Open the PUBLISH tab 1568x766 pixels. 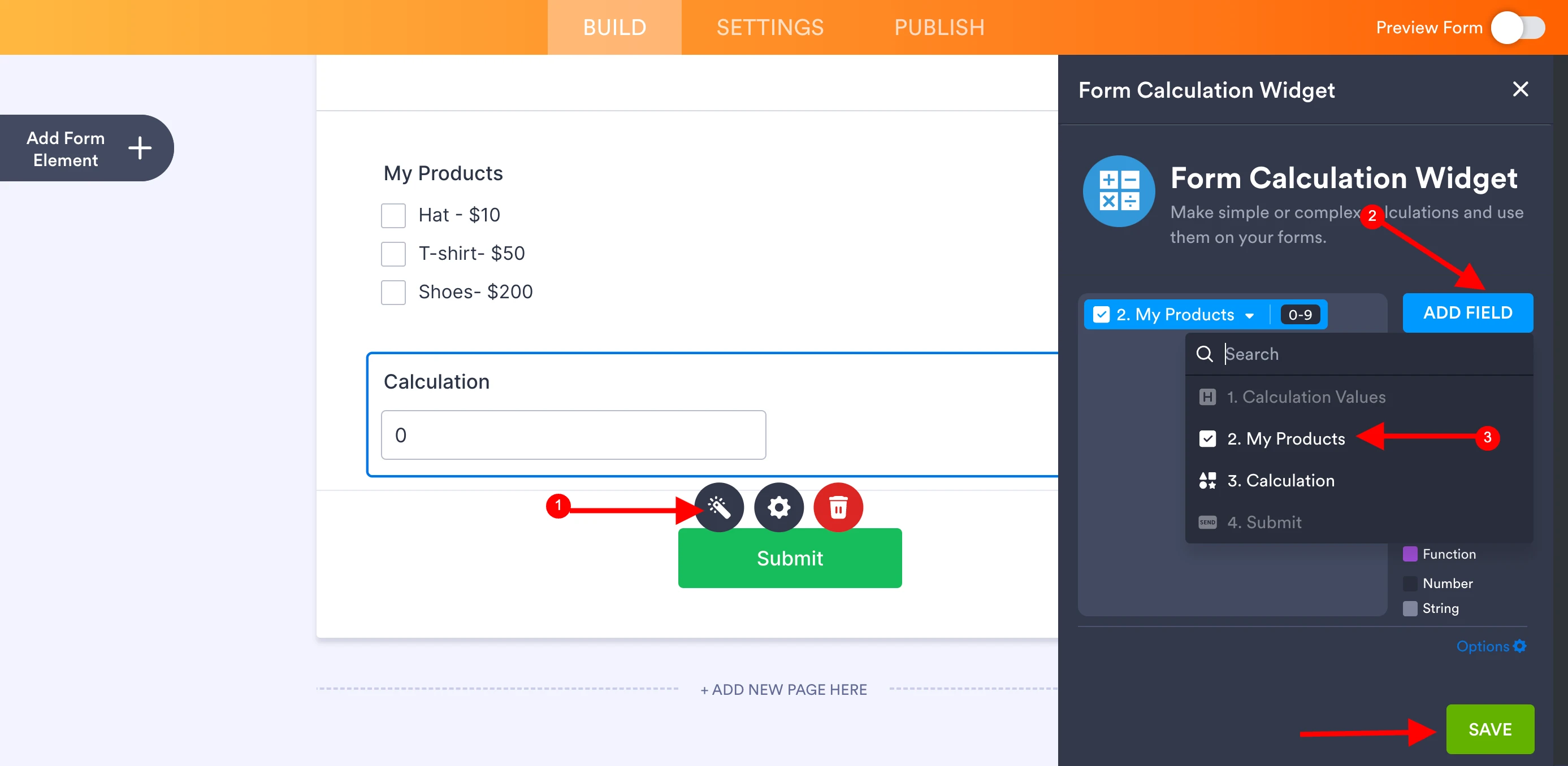click(939, 27)
